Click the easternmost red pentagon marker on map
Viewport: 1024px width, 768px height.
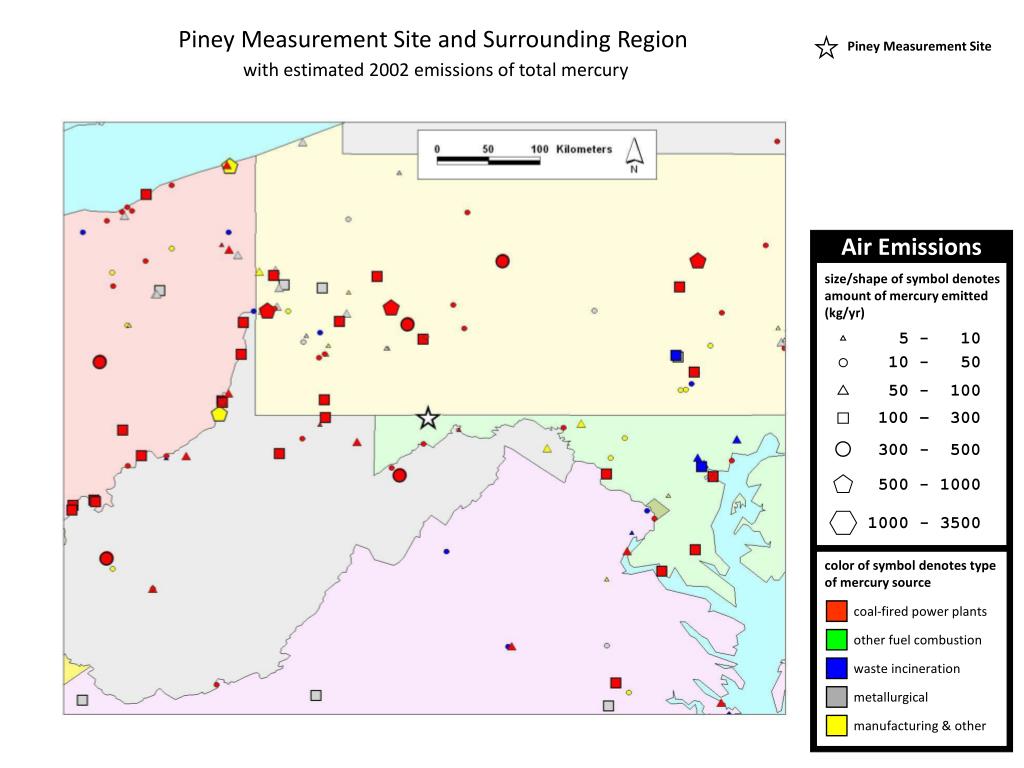[698, 261]
